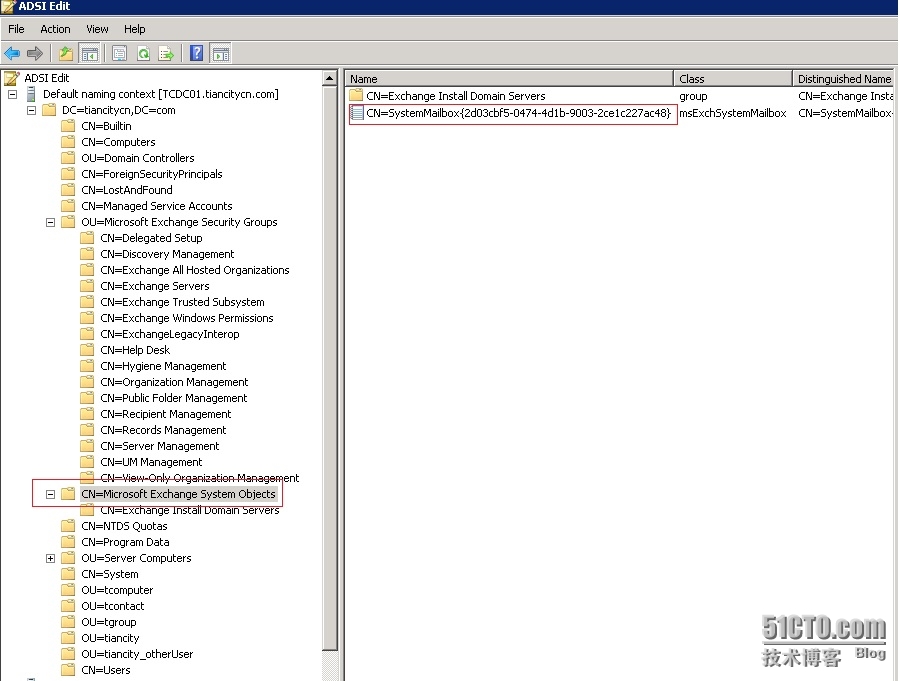
Task: Click the server icon of Default naming context
Action: click(x=31, y=94)
